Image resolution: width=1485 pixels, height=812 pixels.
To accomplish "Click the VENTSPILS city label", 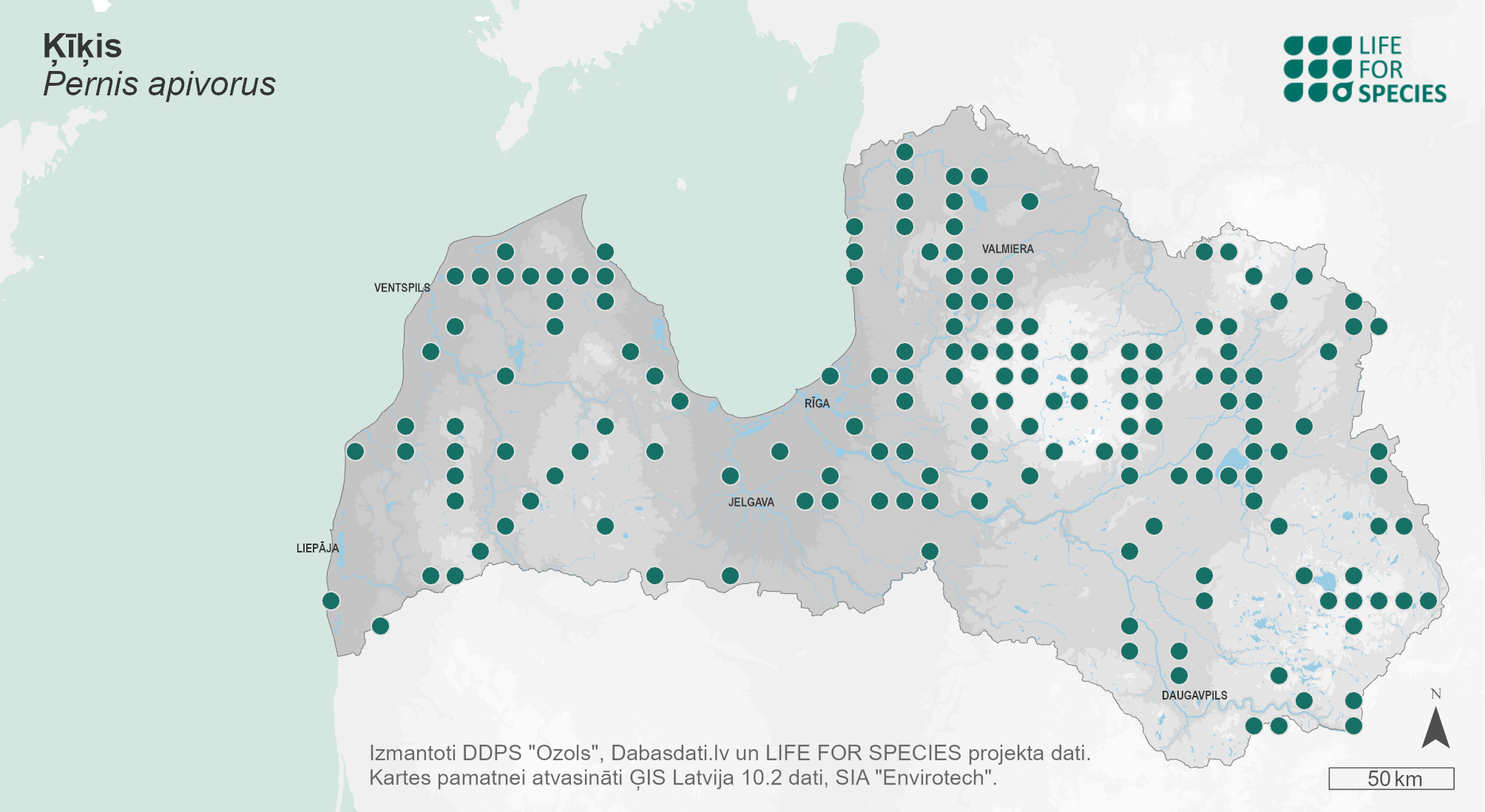I will pyautogui.click(x=402, y=288).
